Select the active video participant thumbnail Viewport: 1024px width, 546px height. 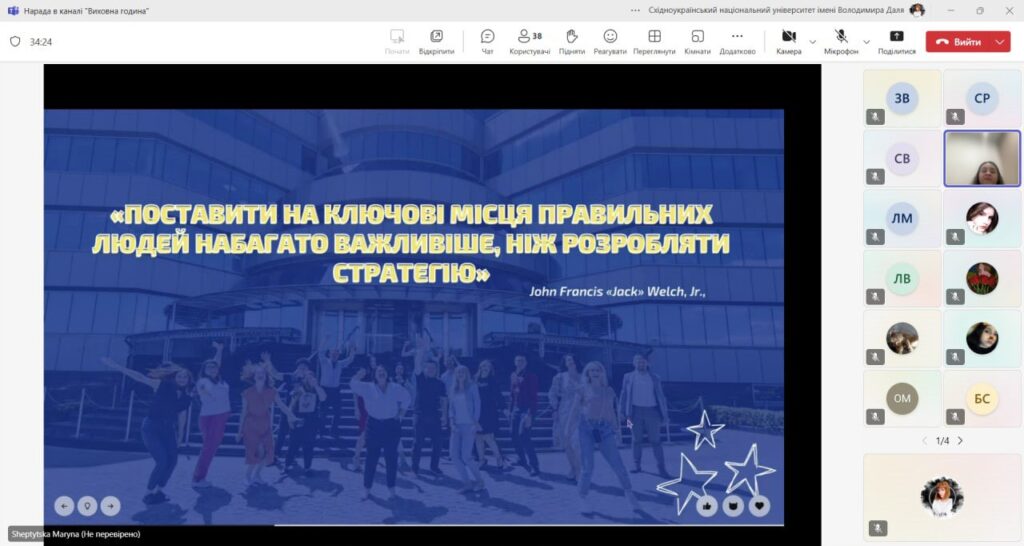tap(981, 159)
